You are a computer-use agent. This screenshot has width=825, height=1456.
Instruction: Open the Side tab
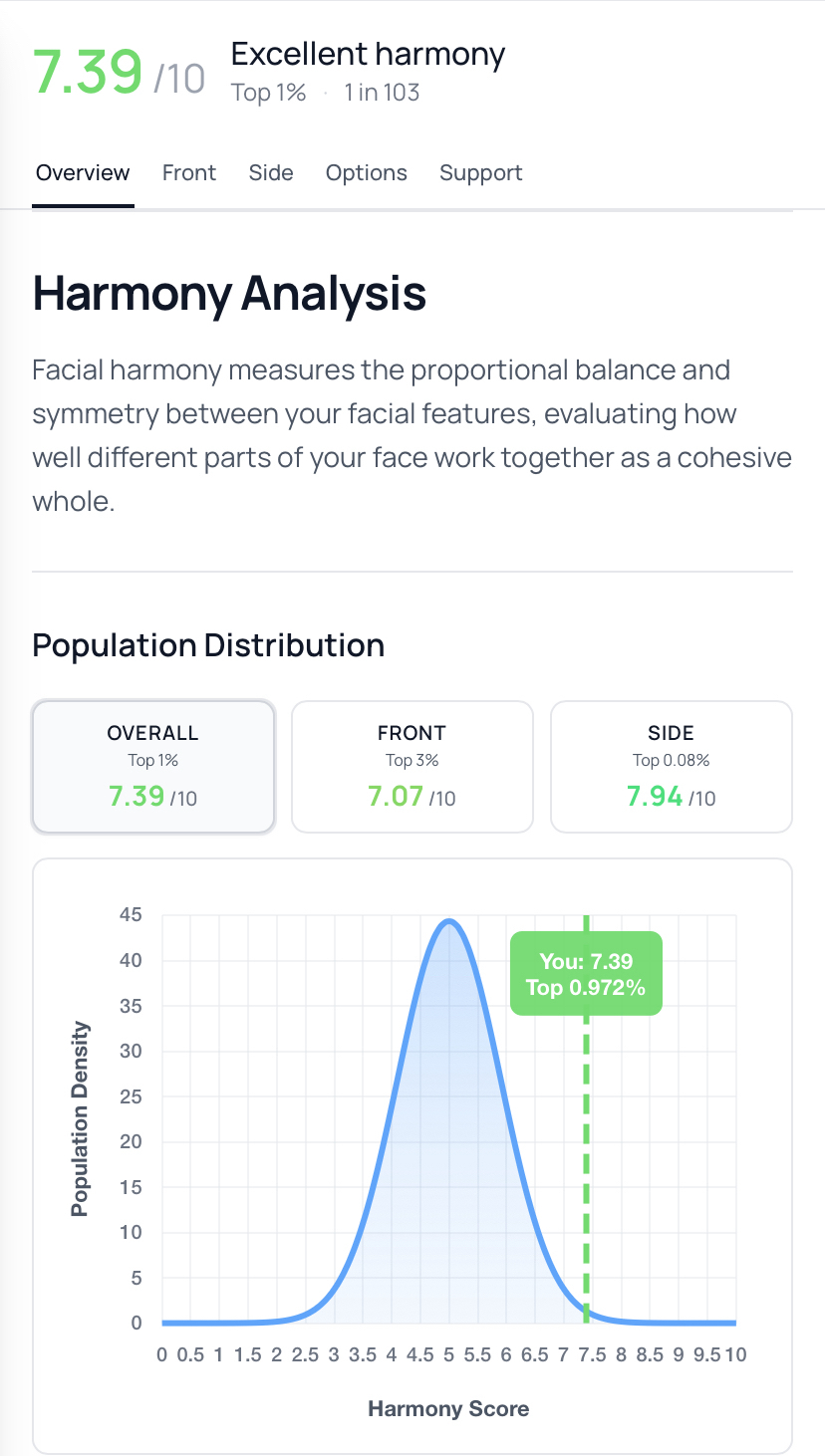click(x=271, y=173)
